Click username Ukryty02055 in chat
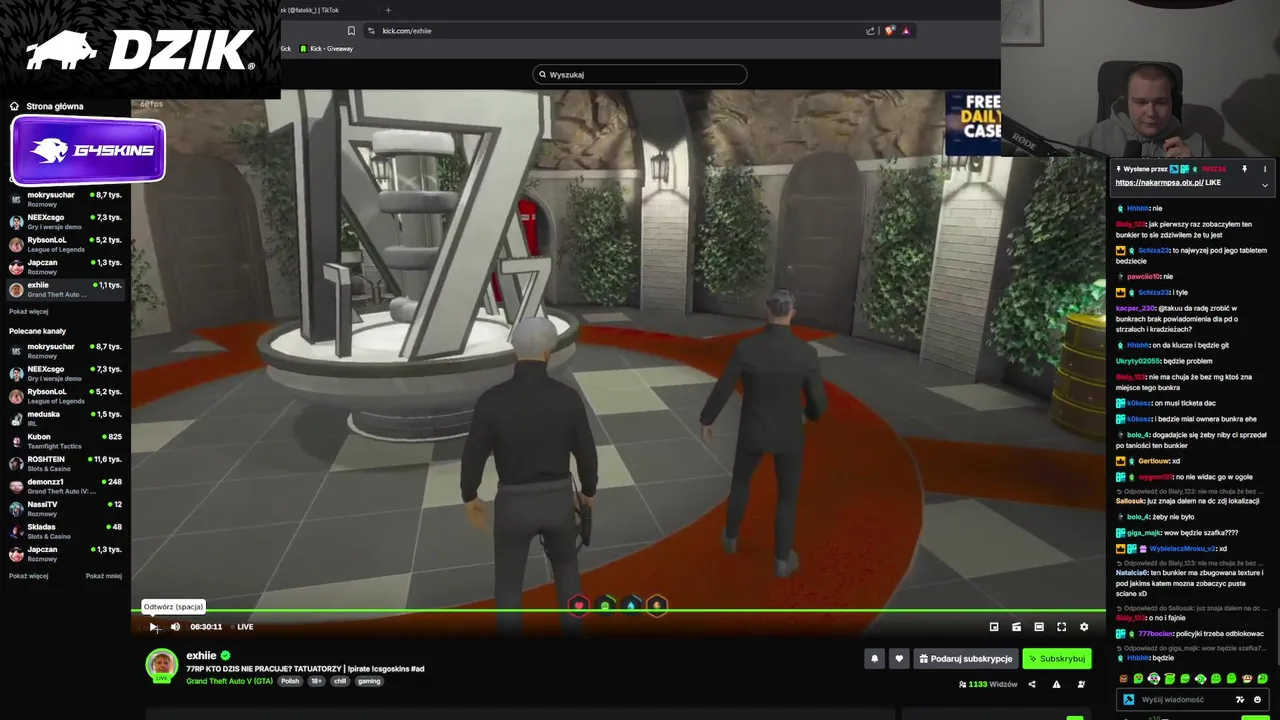 pyautogui.click(x=1138, y=361)
